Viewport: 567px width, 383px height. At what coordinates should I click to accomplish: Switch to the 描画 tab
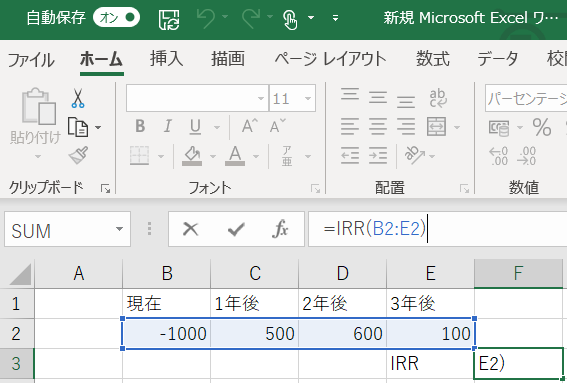click(228, 59)
